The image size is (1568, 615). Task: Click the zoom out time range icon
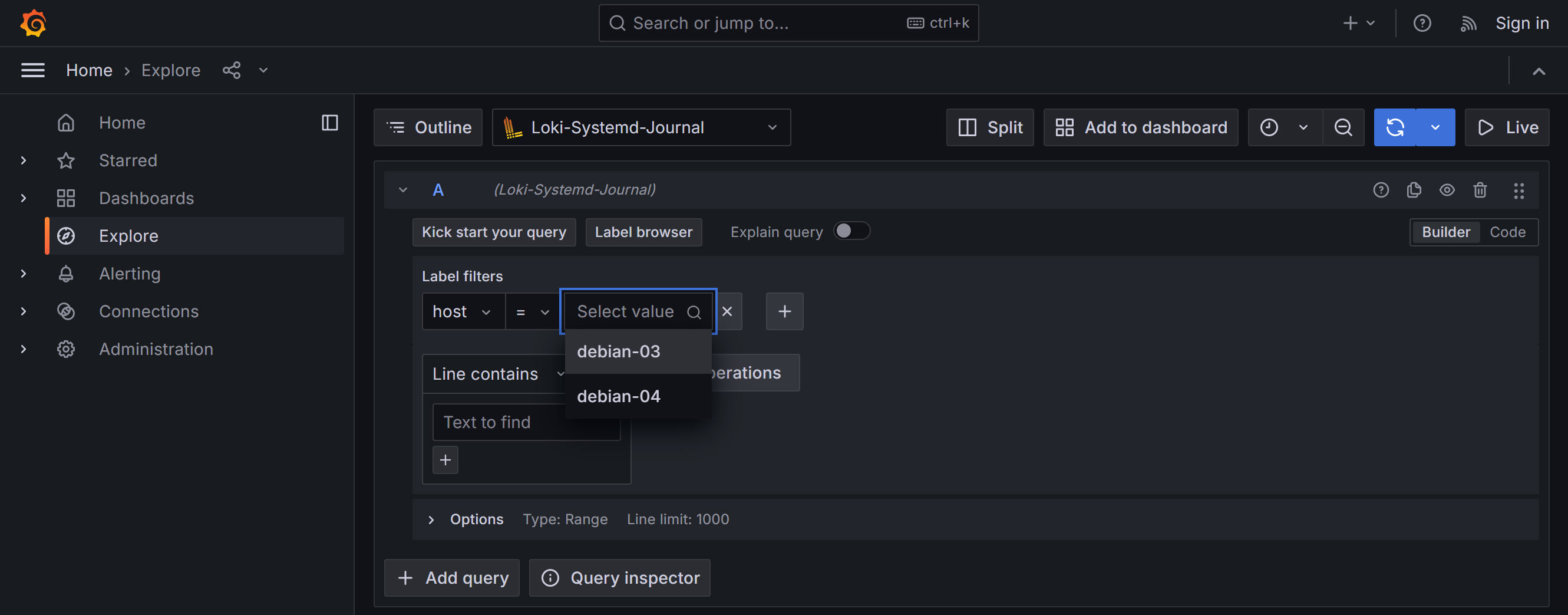point(1343,127)
